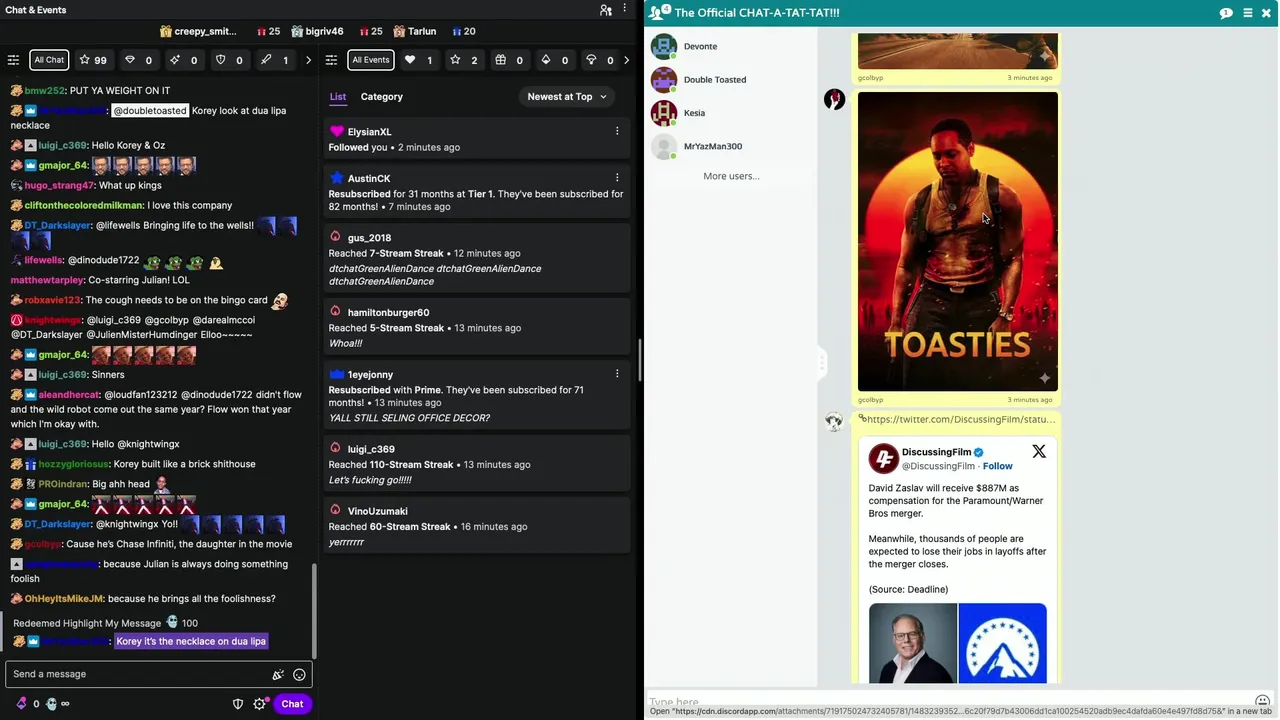Click the AustinCK username in events
The image size is (1280, 720).
[x=369, y=179]
